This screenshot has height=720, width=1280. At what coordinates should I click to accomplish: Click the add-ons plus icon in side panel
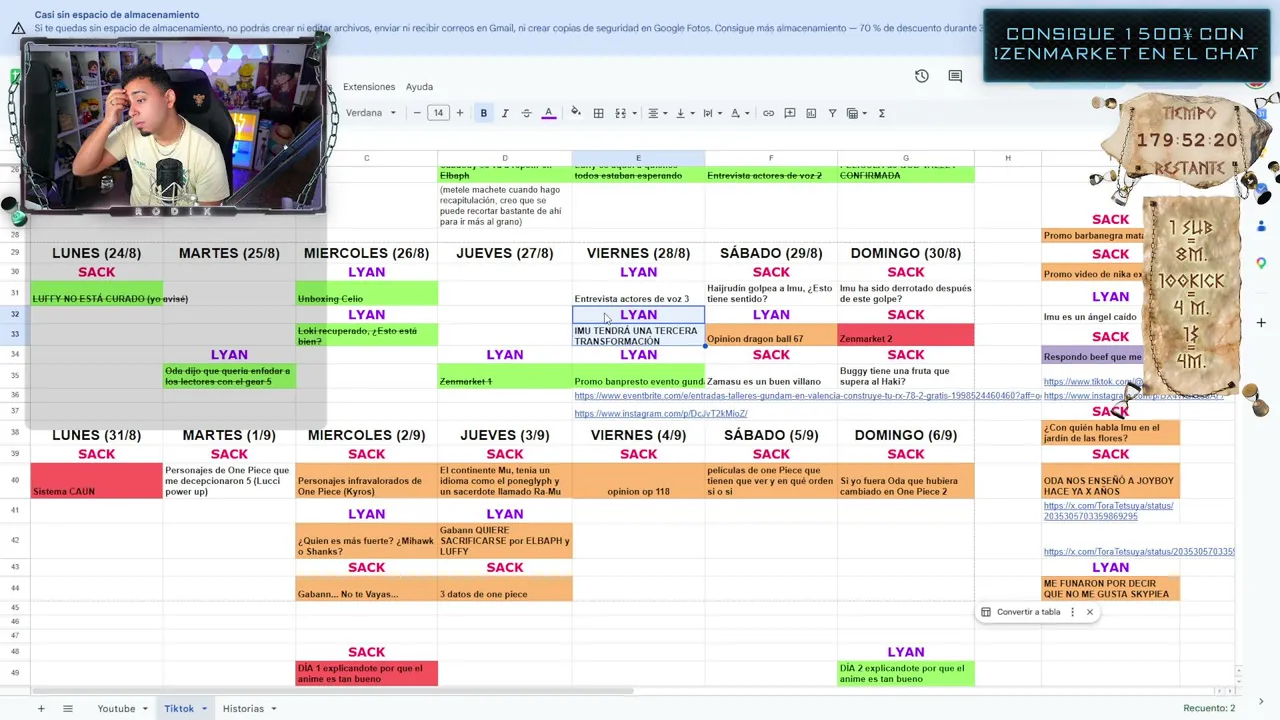[x=1262, y=323]
